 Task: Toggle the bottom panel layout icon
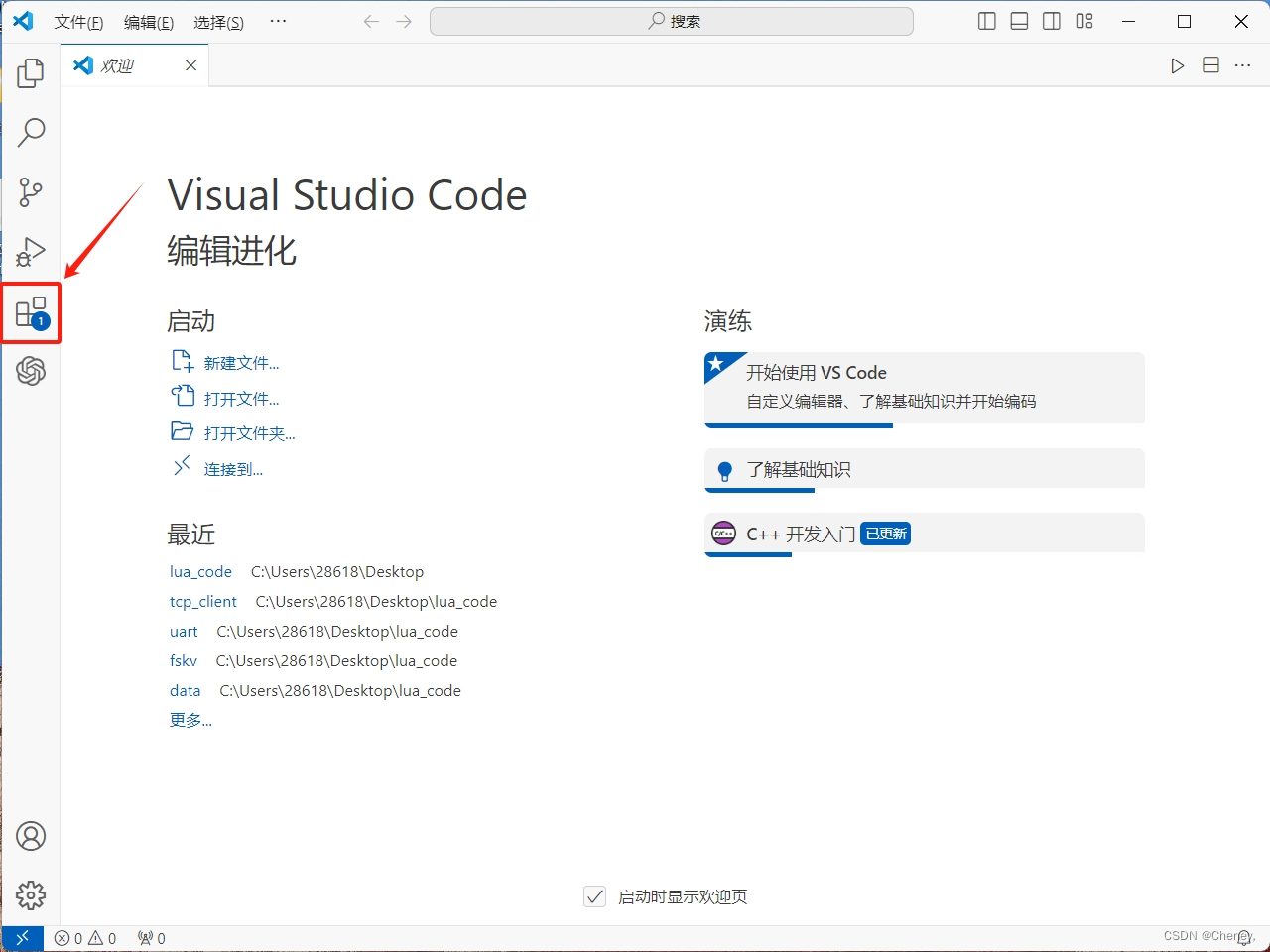click(x=1019, y=21)
